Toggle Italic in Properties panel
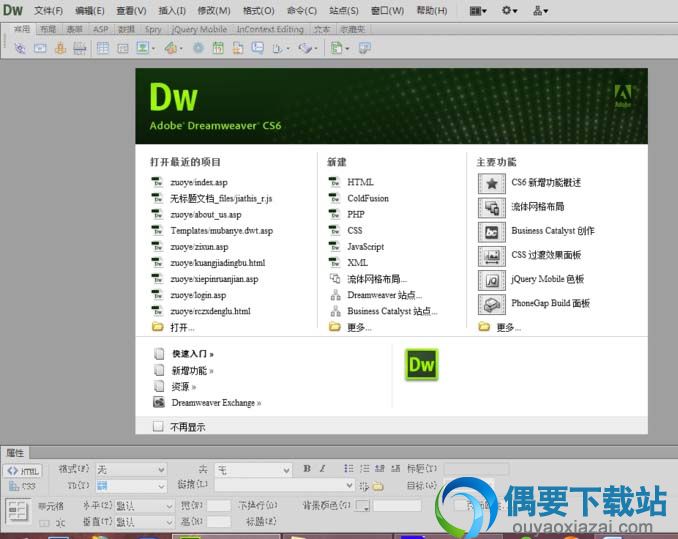 point(323,469)
